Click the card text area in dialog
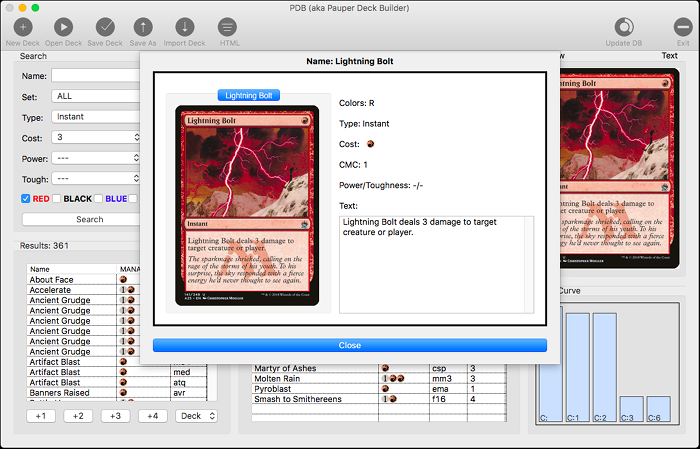The height and width of the screenshot is (449, 700). click(436, 265)
